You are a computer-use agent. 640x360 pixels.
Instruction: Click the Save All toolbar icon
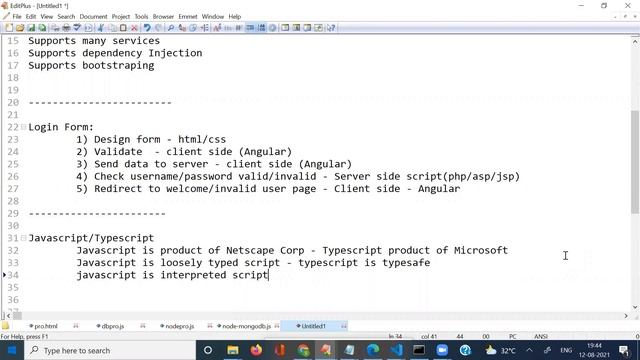point(42,28)
